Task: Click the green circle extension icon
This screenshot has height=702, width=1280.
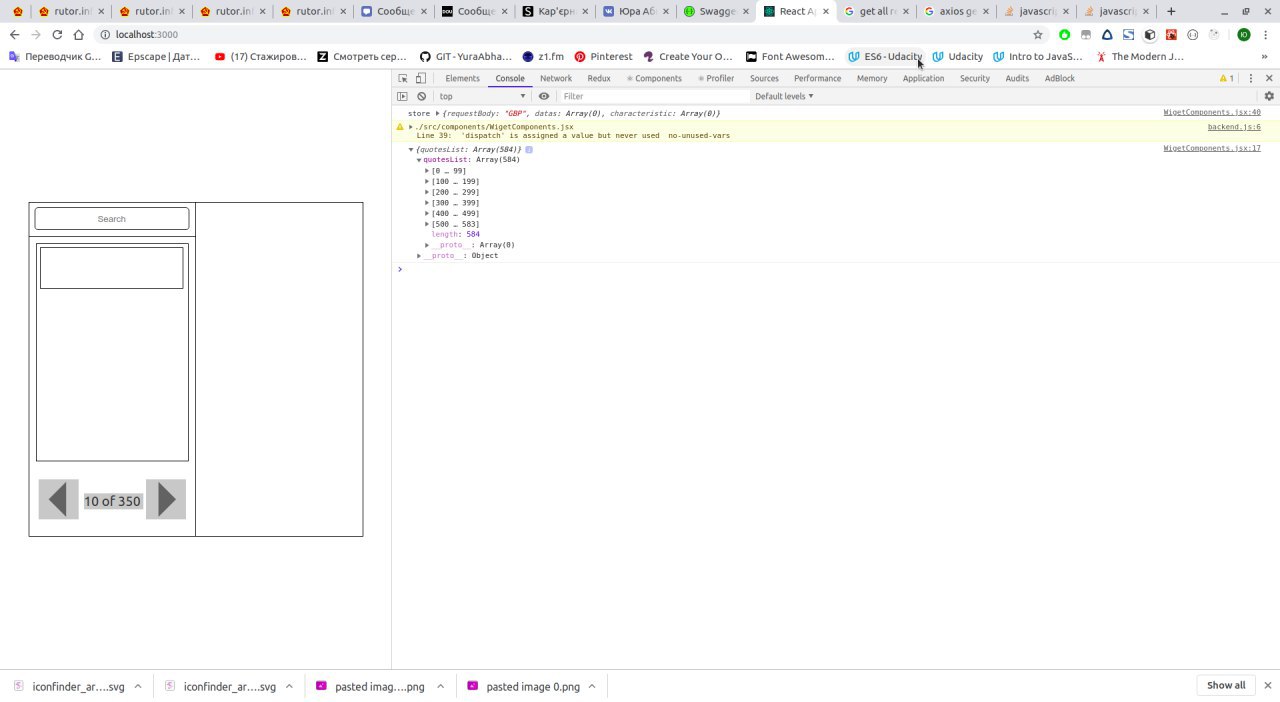Action: [1065, 34]
